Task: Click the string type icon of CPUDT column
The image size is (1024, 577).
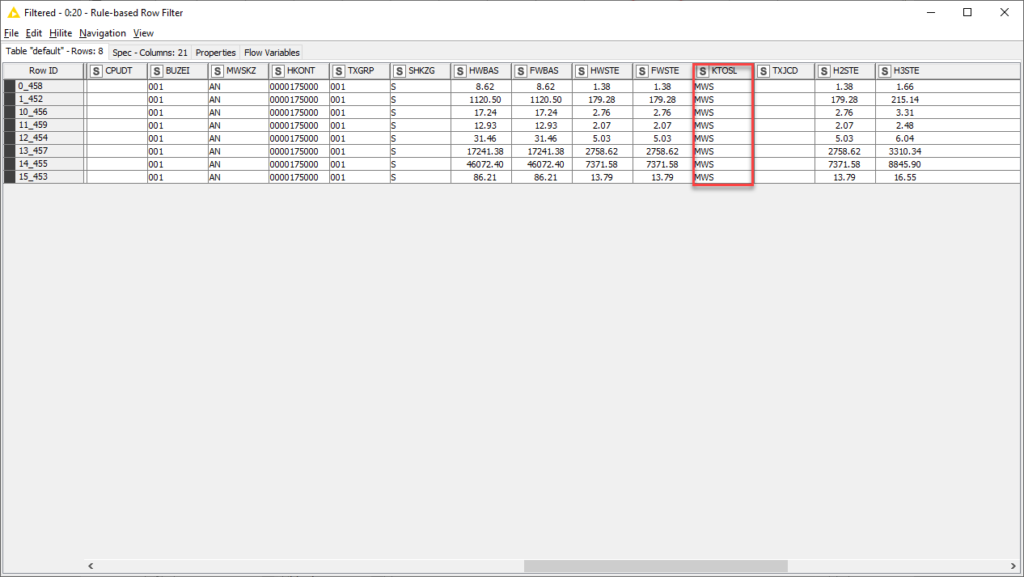Action: coord(96,71)
